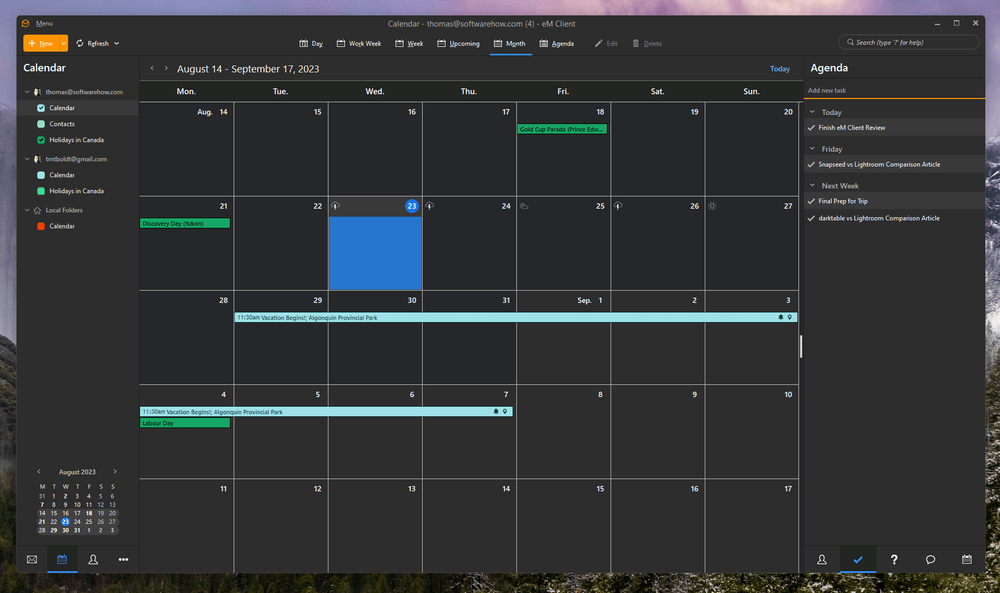1000x593 pixels.
Task: Open the New button dropdown arrow
Action: click(64, 43)
